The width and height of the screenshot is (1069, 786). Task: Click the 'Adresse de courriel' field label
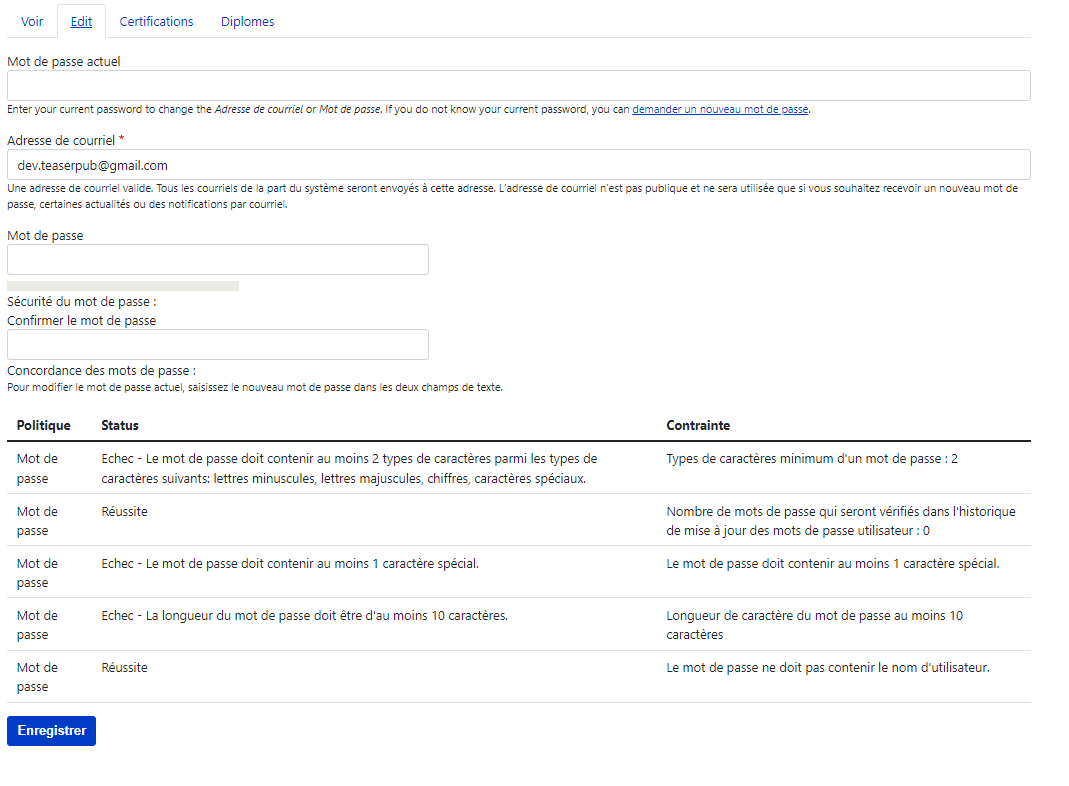61,140
